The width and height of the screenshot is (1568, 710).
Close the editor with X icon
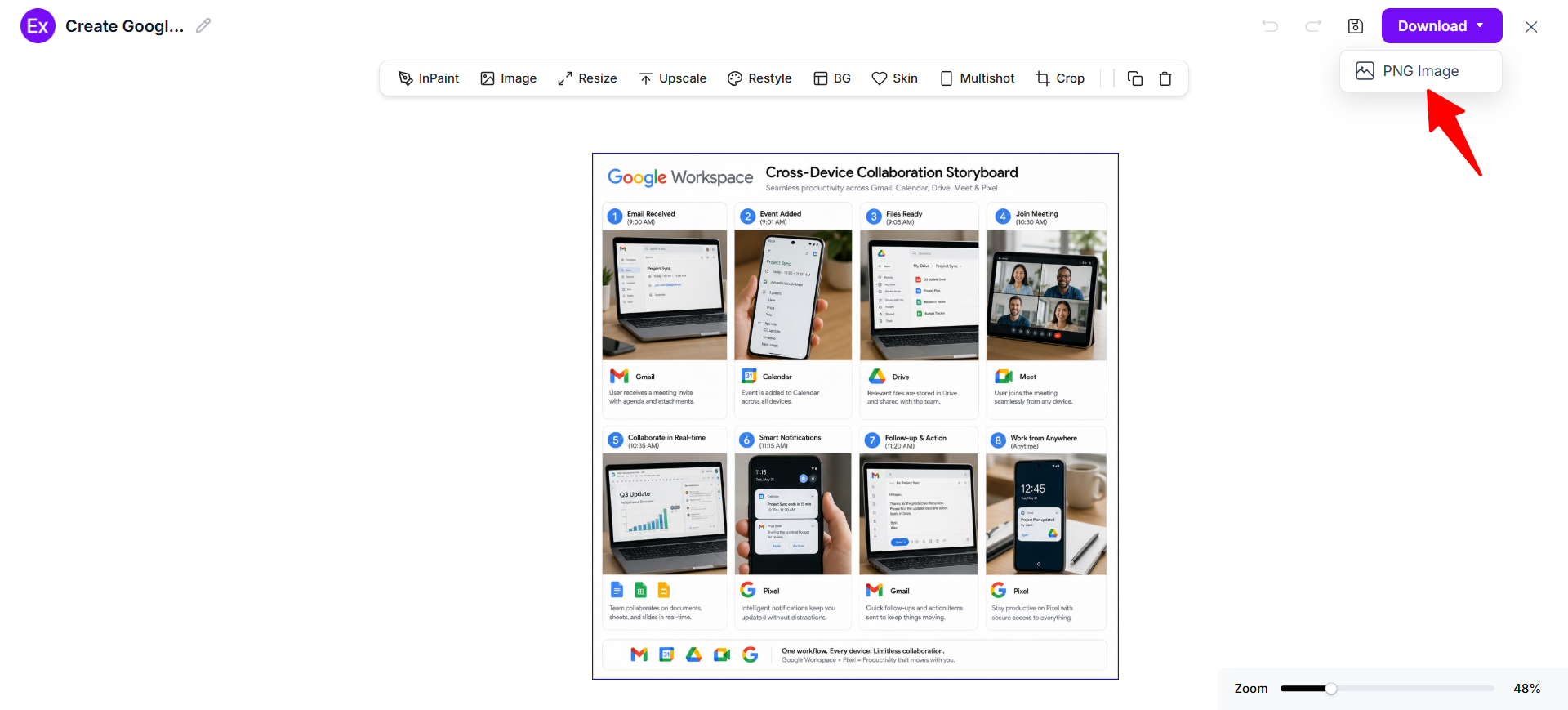[1531, 27]
